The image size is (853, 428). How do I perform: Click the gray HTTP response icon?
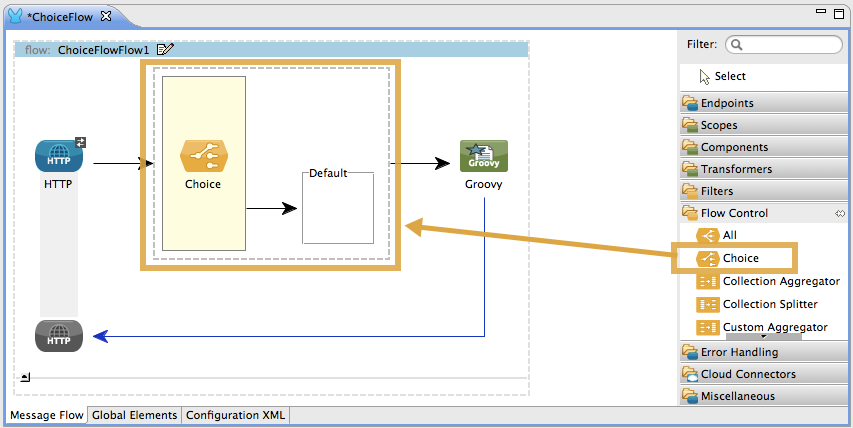click(x=57, y=336)
